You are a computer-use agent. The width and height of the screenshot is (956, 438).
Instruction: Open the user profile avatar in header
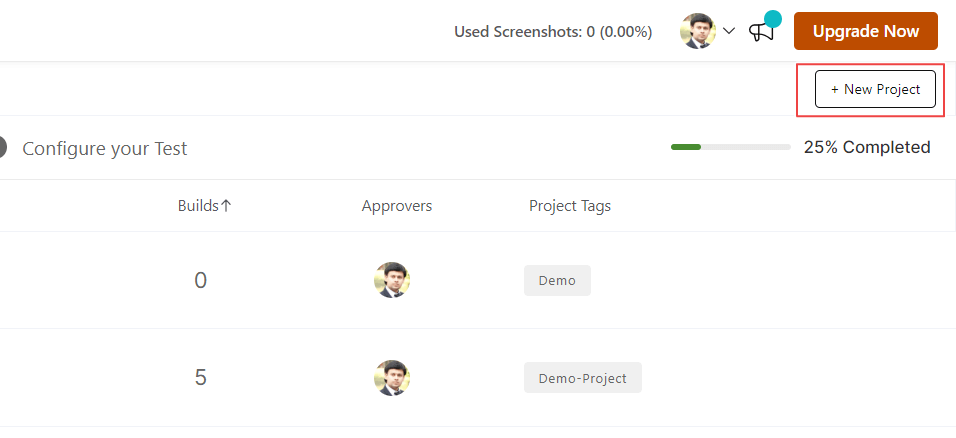point(697,31)
